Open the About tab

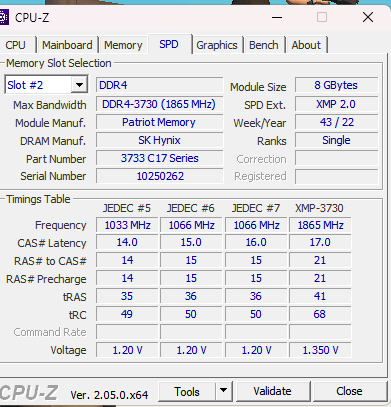306,45
